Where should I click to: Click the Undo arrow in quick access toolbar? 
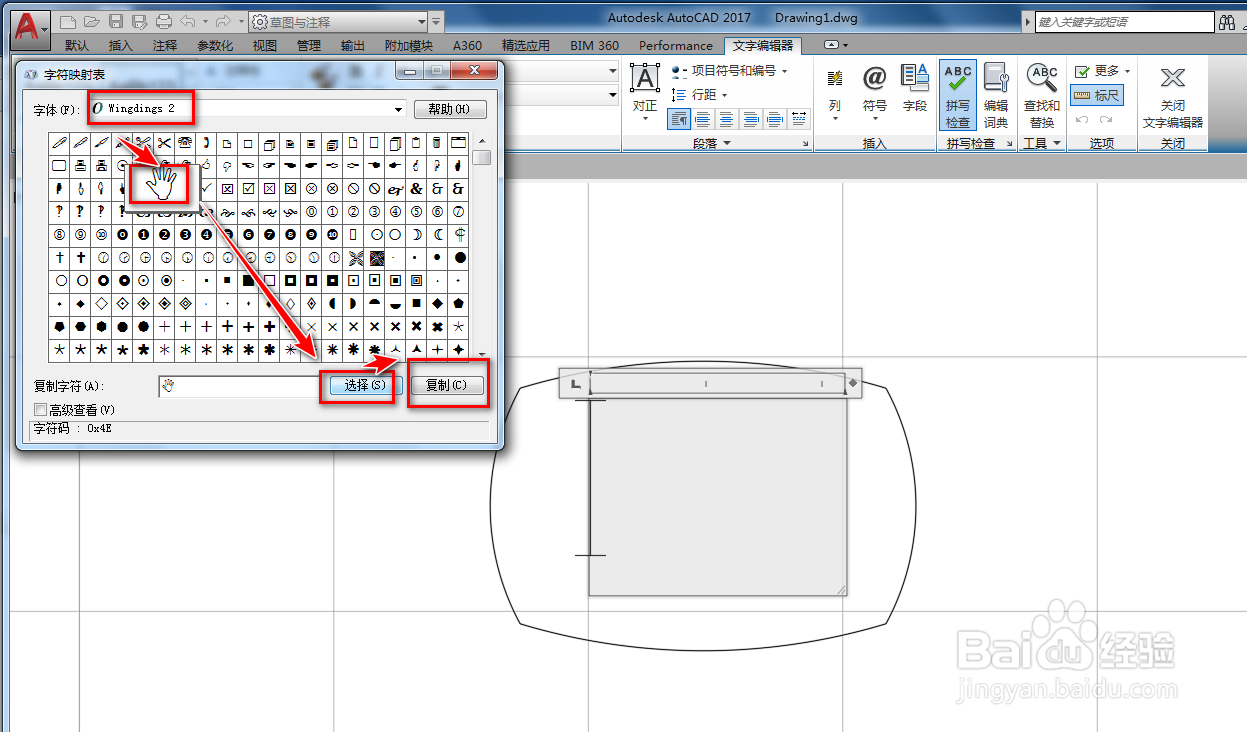[188, 21]
